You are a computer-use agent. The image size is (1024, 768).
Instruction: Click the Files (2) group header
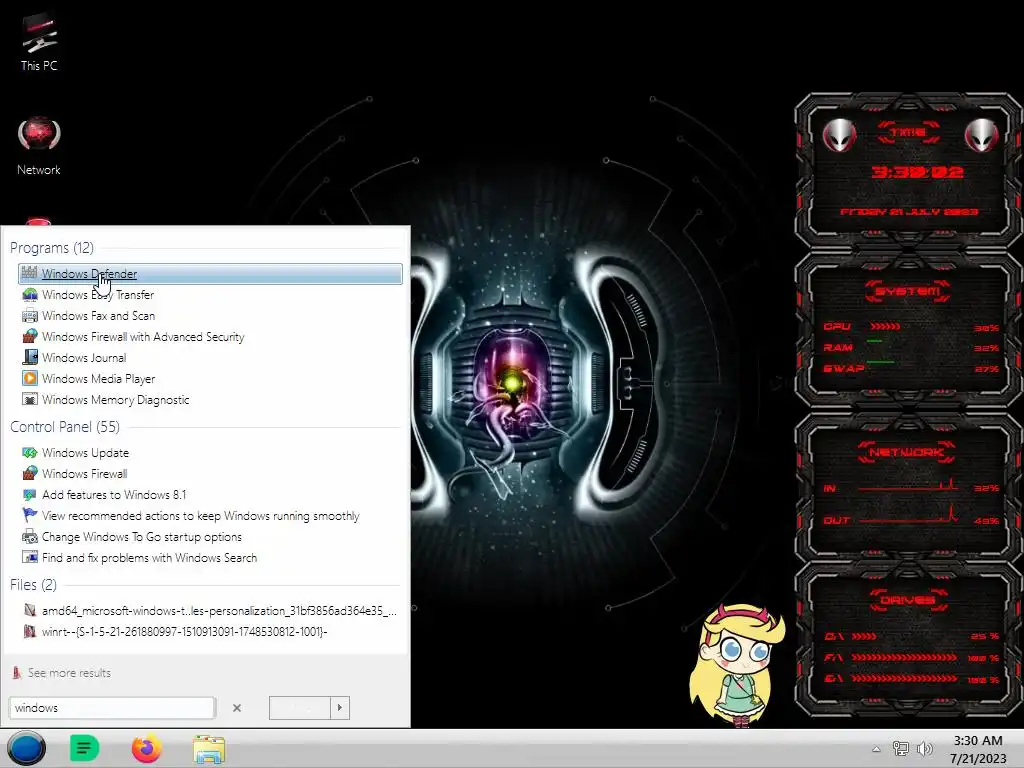(x=33, y=585)
